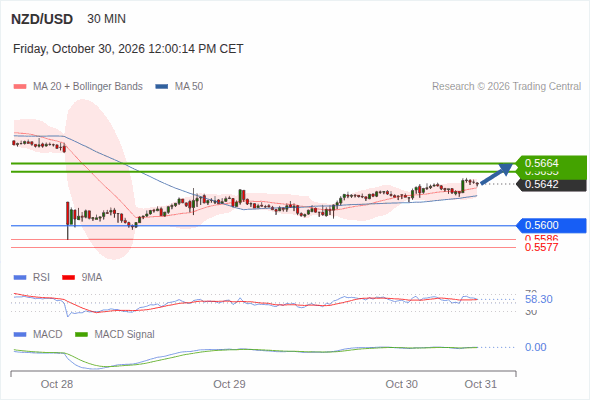Click the MA 20 + Bollinger Bands legend swatch
This screenshot has width=590, height=400.
(x=20, y=87)
